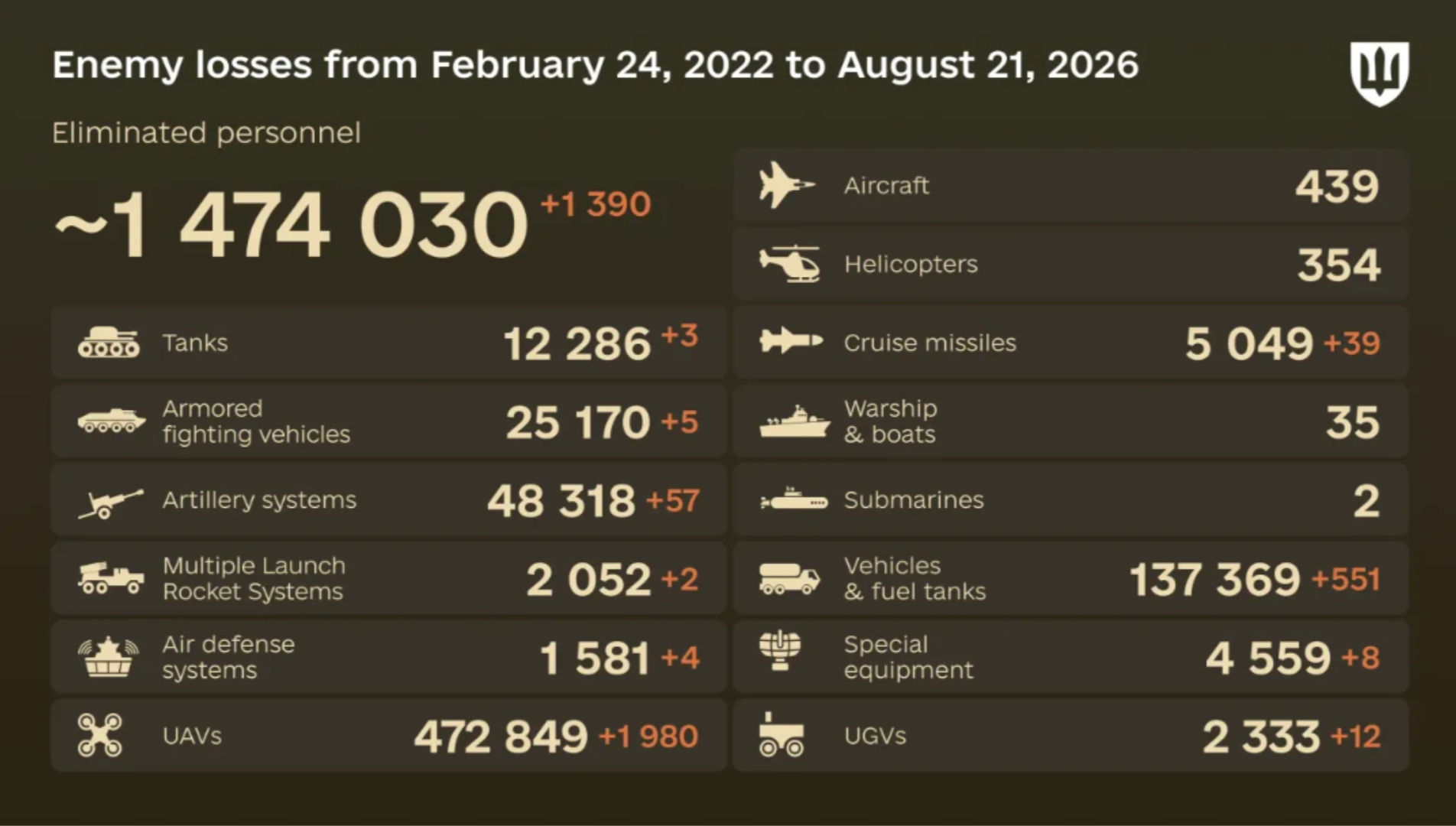
Task: Click the helicopter icon
Action: [790, 264]
